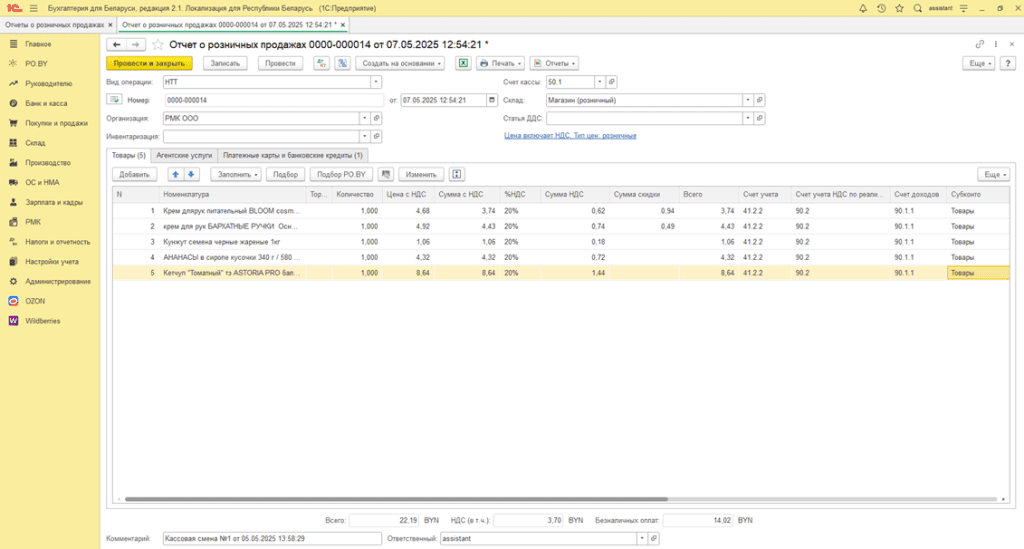Click the Номенклатура column header
The height and width of the screenshot is (549, 1024).
click(232, 195)
